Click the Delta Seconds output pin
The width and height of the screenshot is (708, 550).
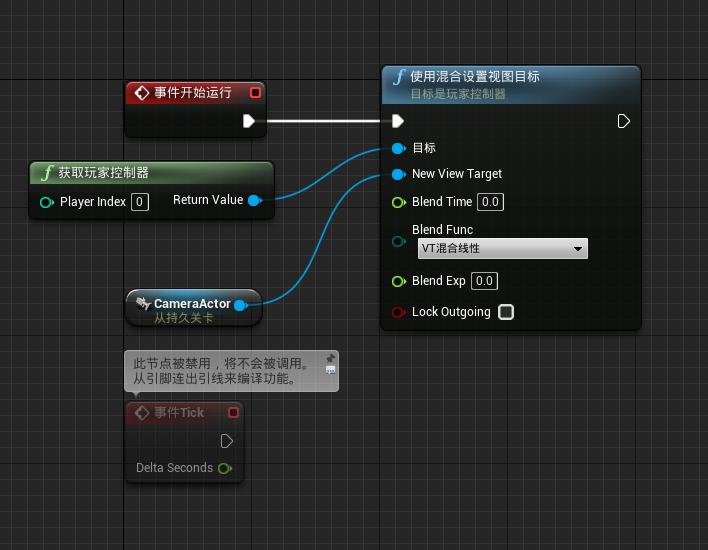click(225, 468)
